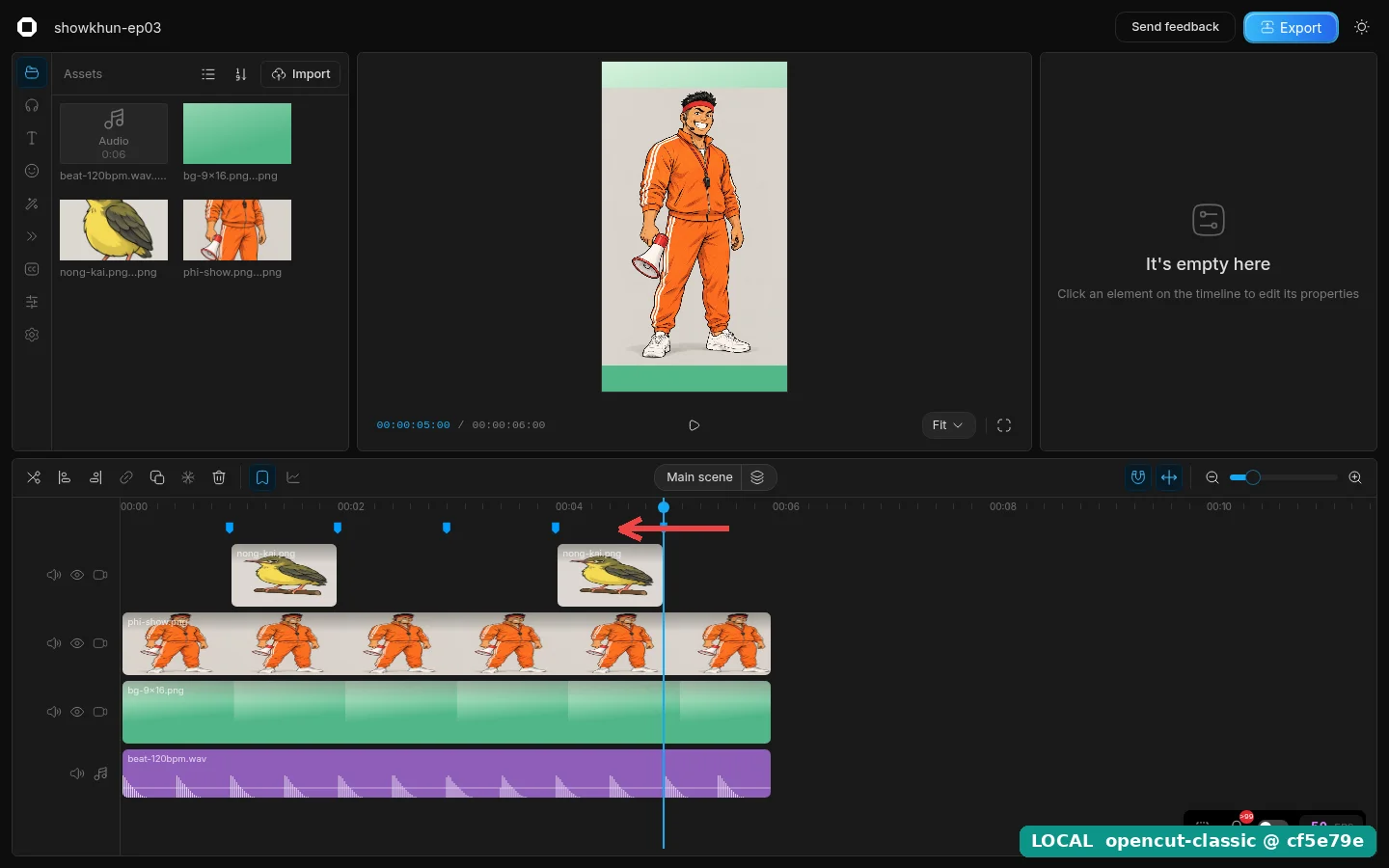Viewport: 1389px width, 868px height.
Task: Click the zoom in magnifier
Action: pyautogui.click(x=1355, y=477)
